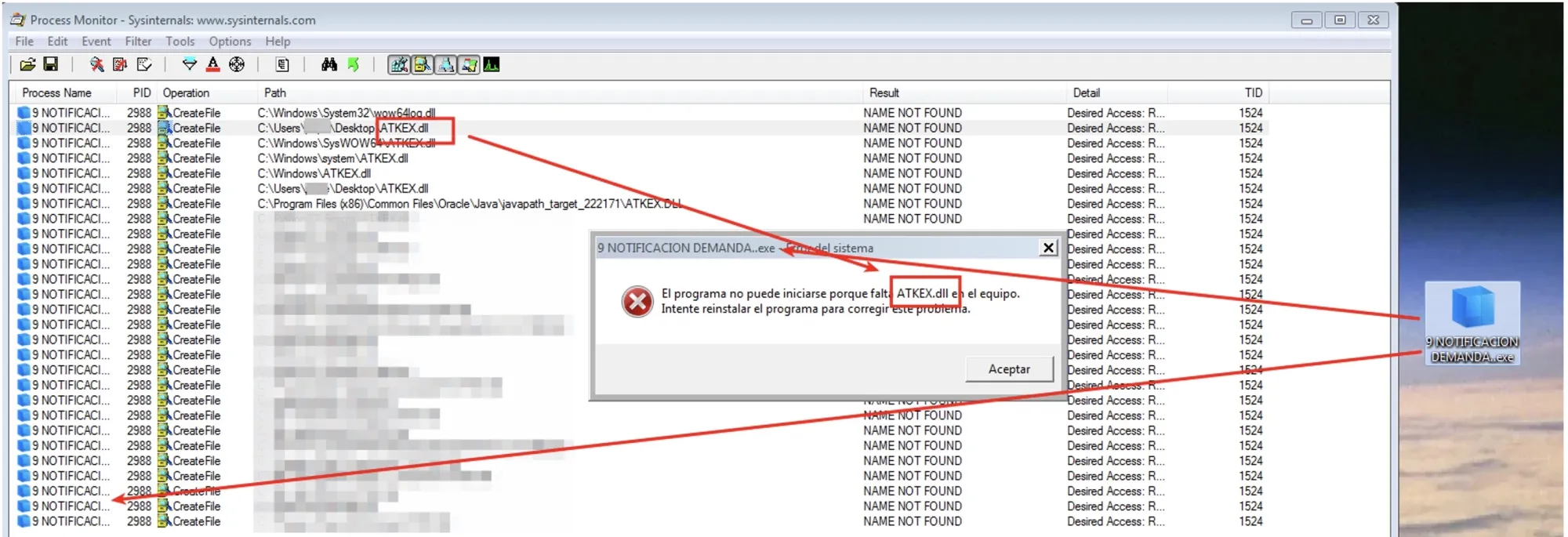Open the Filter dialog via the funnel icon
Screen dimensions: 1568x537
[x=190, y=64]
